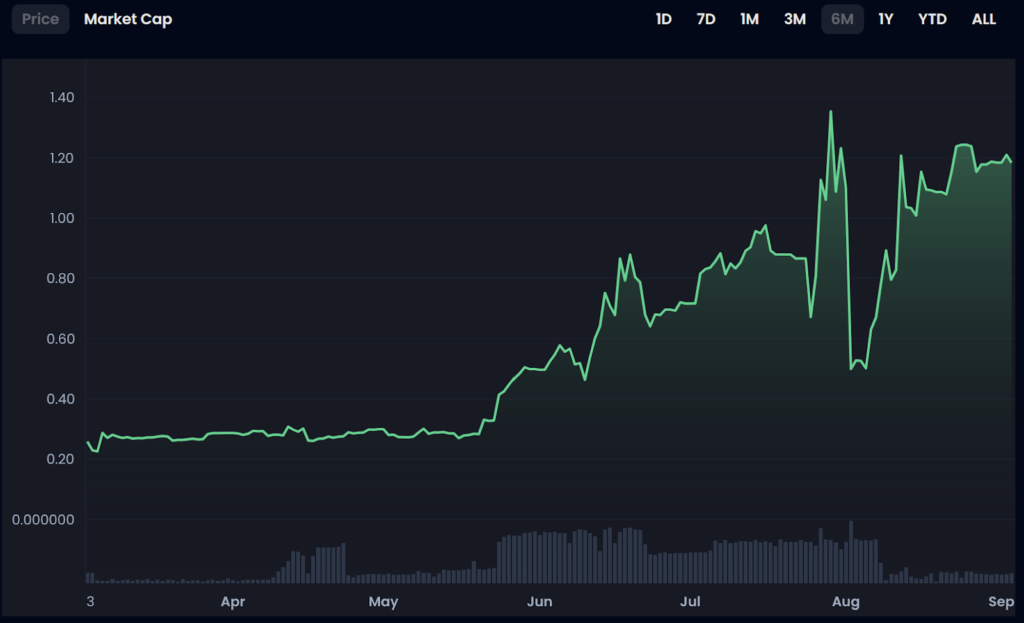The width and height of the screenshot is (1024, 623).
Task: Switch to the Price tab
Action: point(40,19)
